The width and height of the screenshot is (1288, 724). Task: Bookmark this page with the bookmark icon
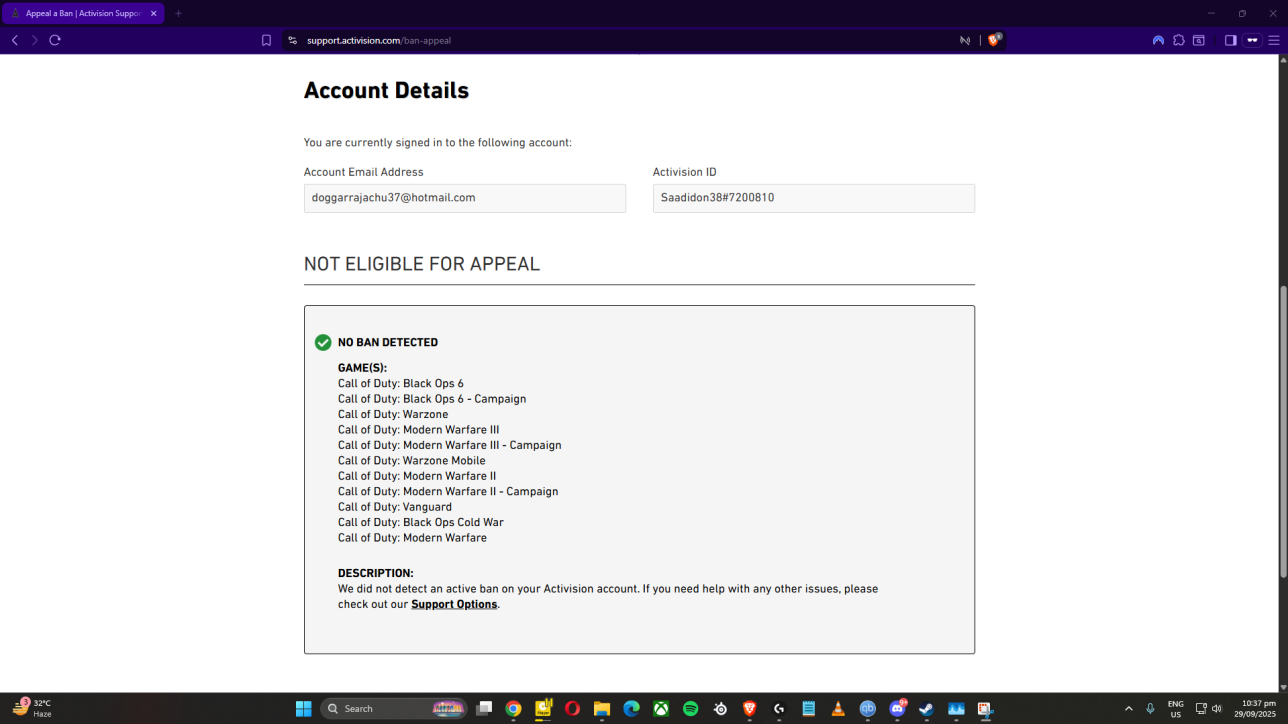pos(266,40)
